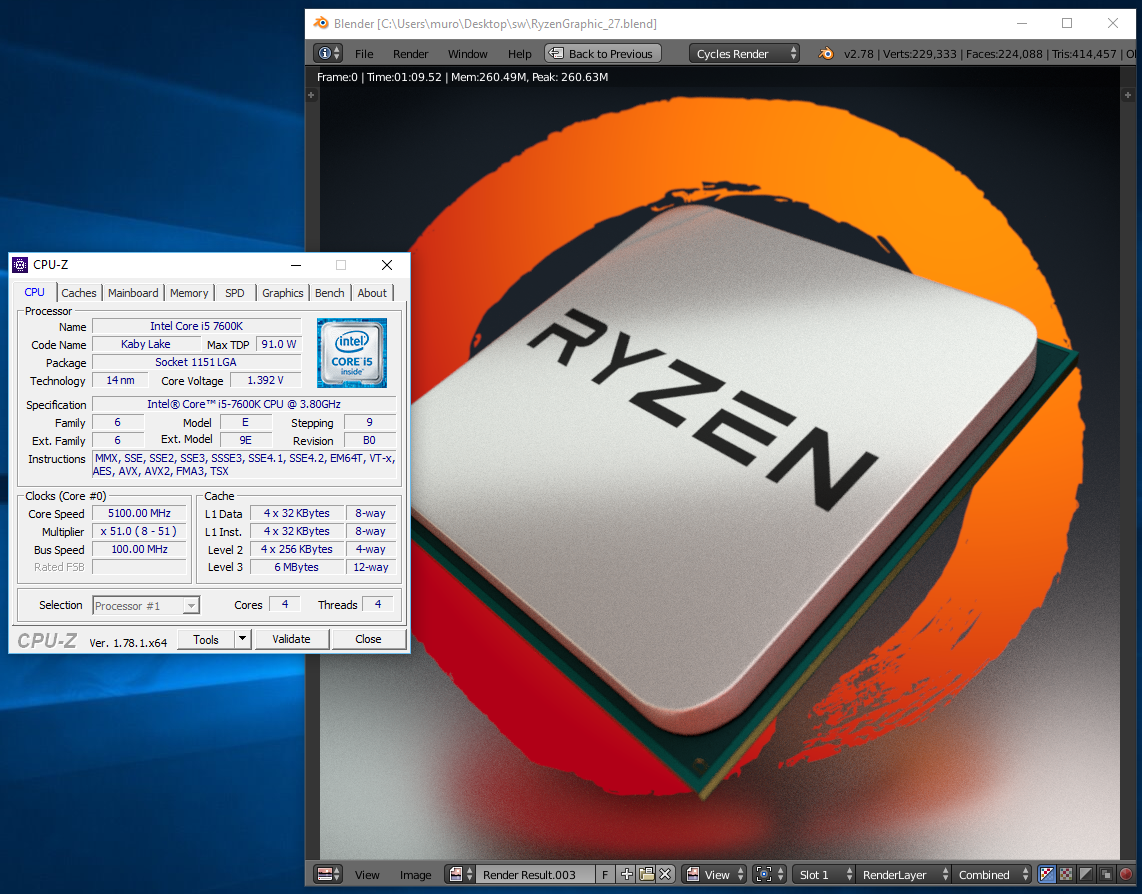Image resolution: width=1142 pixels, height=894 pixels.
Task: Open Blender Info editor type selector
Action: point(327,53)
